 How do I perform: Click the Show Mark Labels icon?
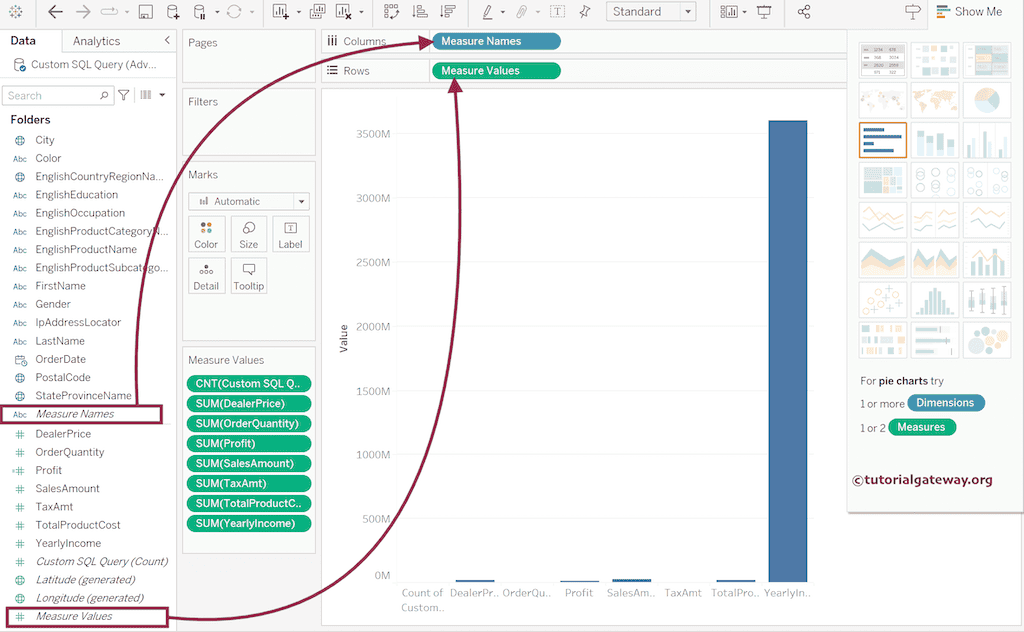click(557, 12)
